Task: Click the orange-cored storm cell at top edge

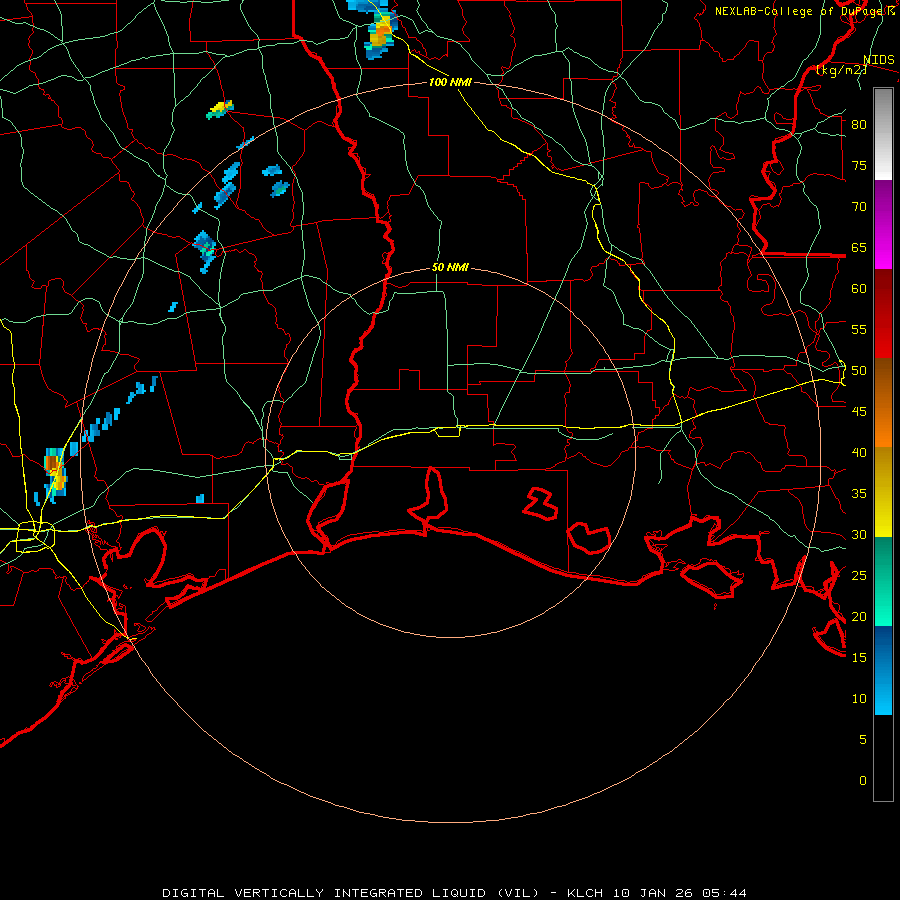Action: tap(378, 28)
